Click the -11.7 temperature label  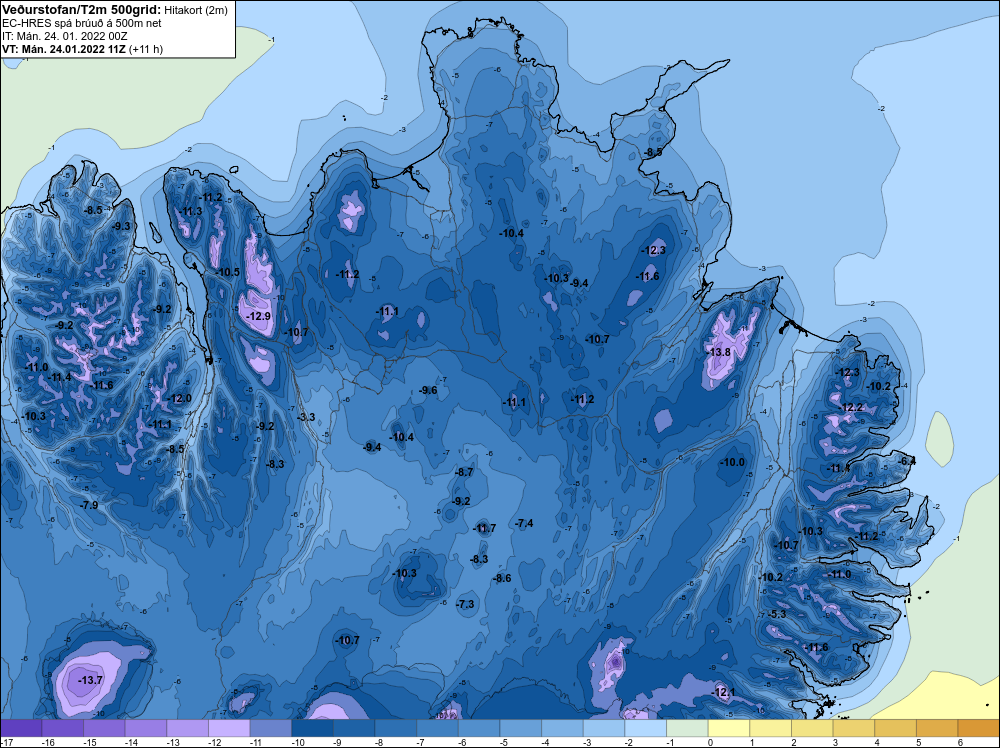(x=484, y=529)
